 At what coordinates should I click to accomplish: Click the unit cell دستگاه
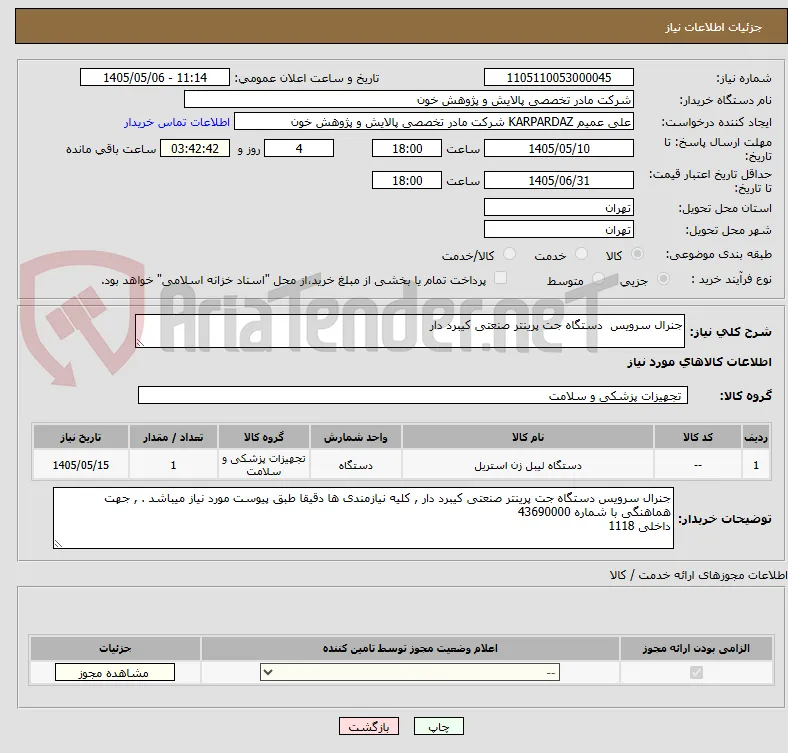(x=355, y=465)
